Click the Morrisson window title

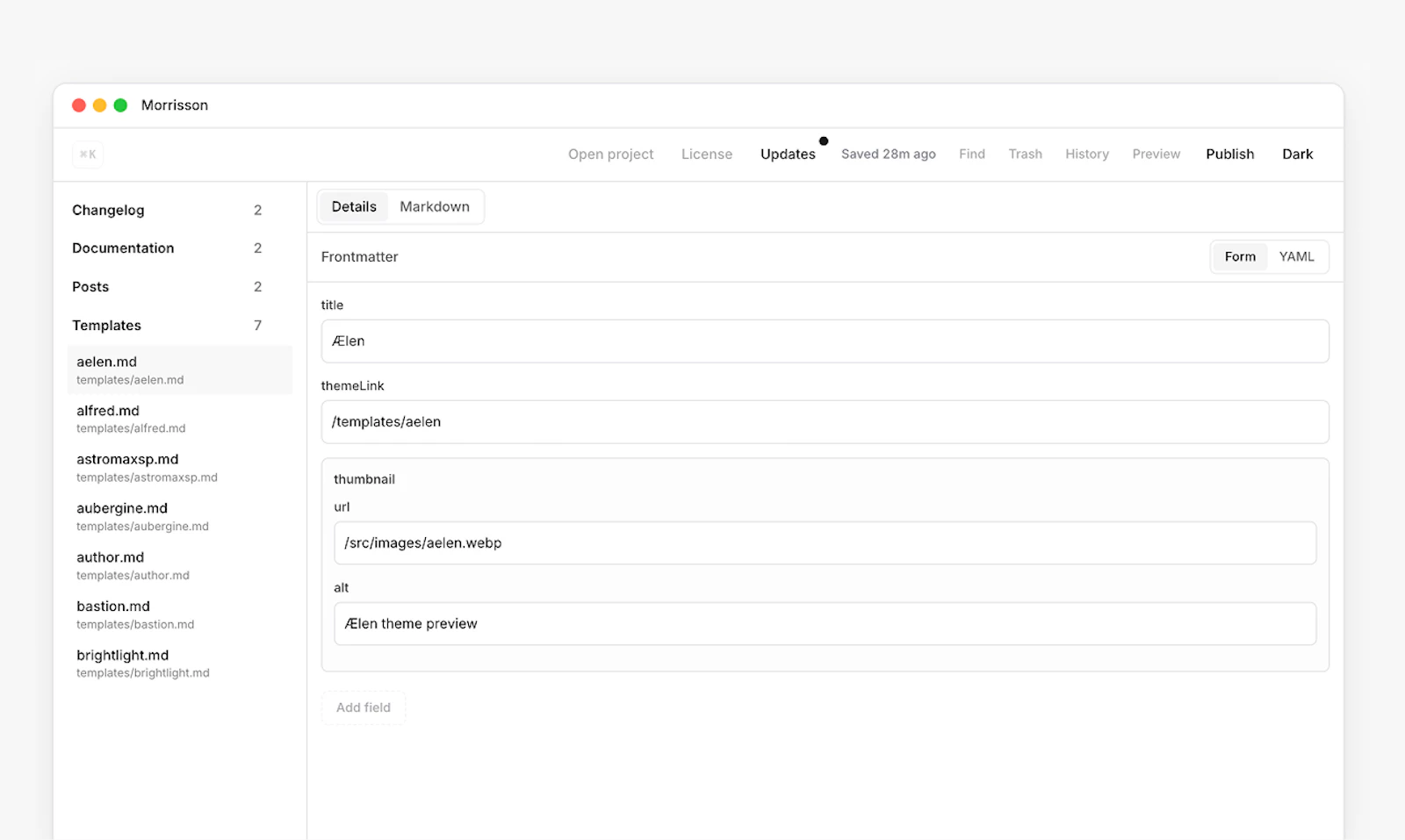coord(175,105)
